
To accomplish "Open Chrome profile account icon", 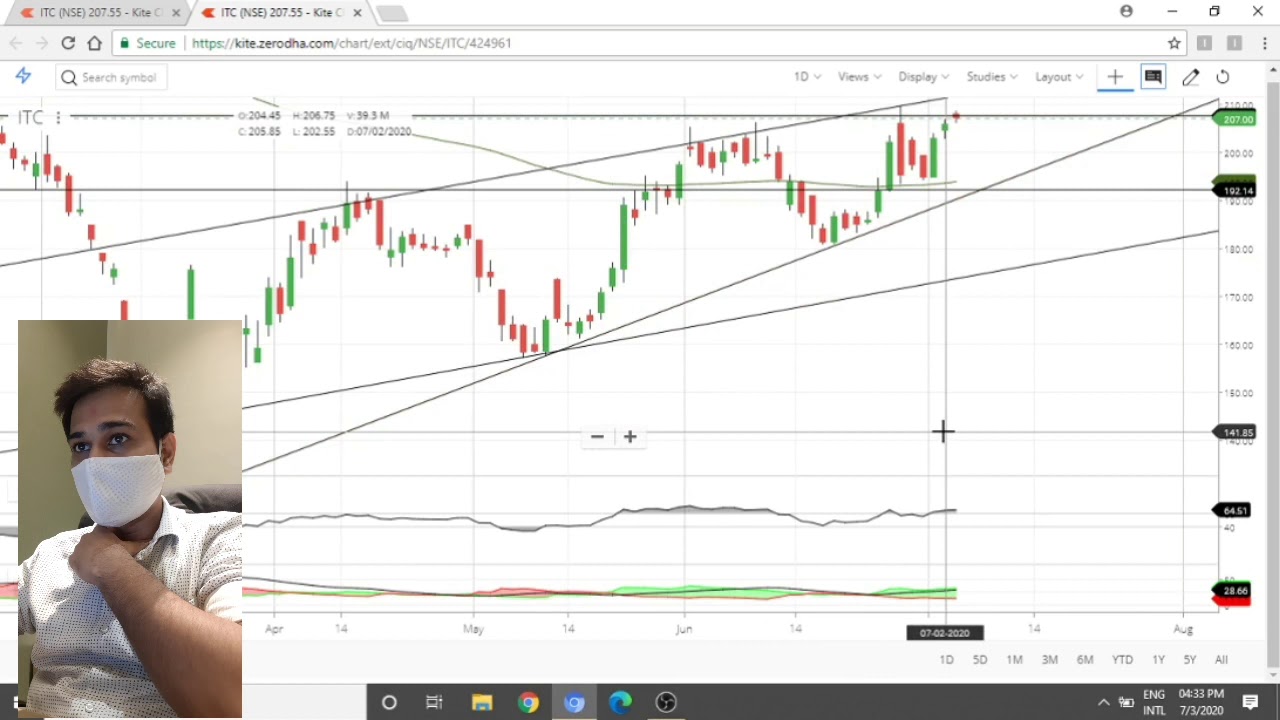I will 1127,11.
